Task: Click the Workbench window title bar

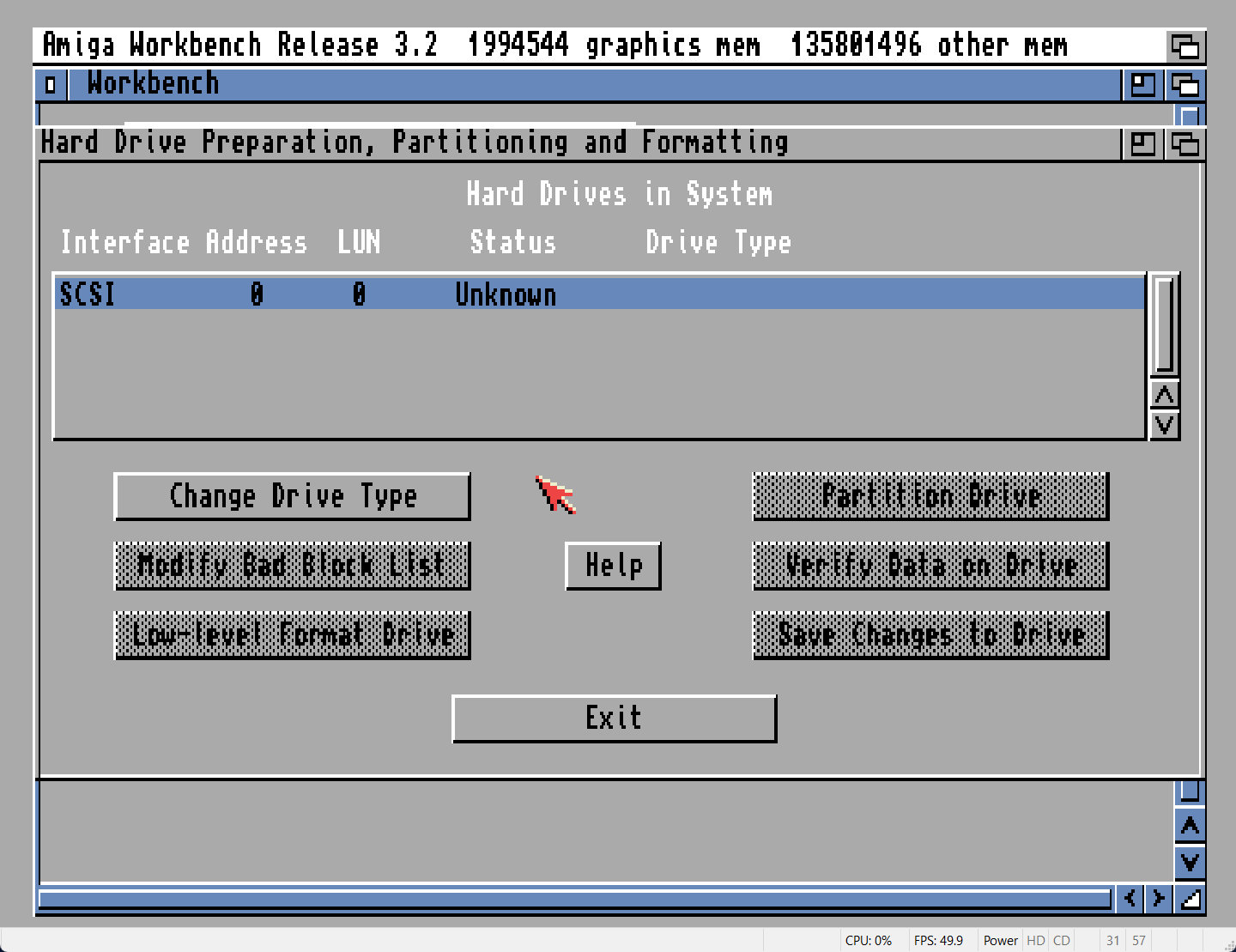Action: click(595, 85)
